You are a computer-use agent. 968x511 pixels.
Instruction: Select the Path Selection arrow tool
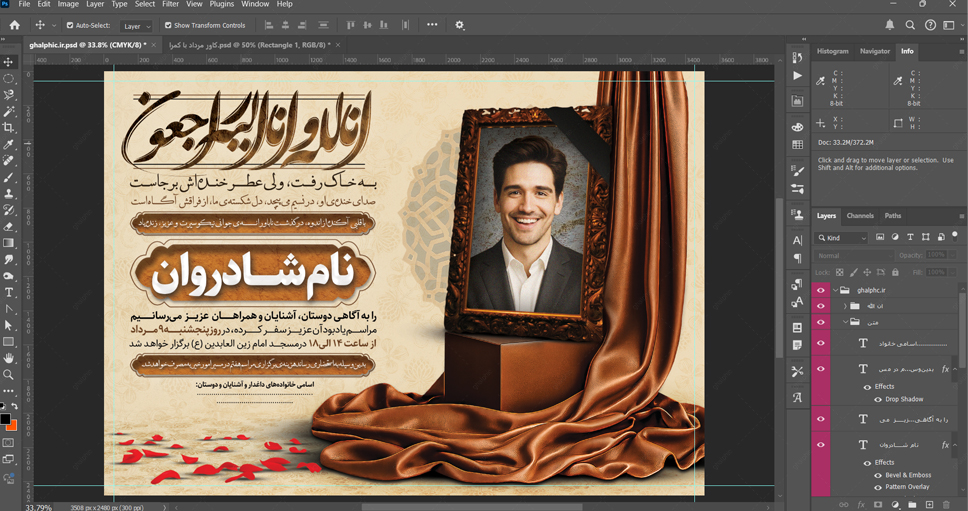click(9, 325)
